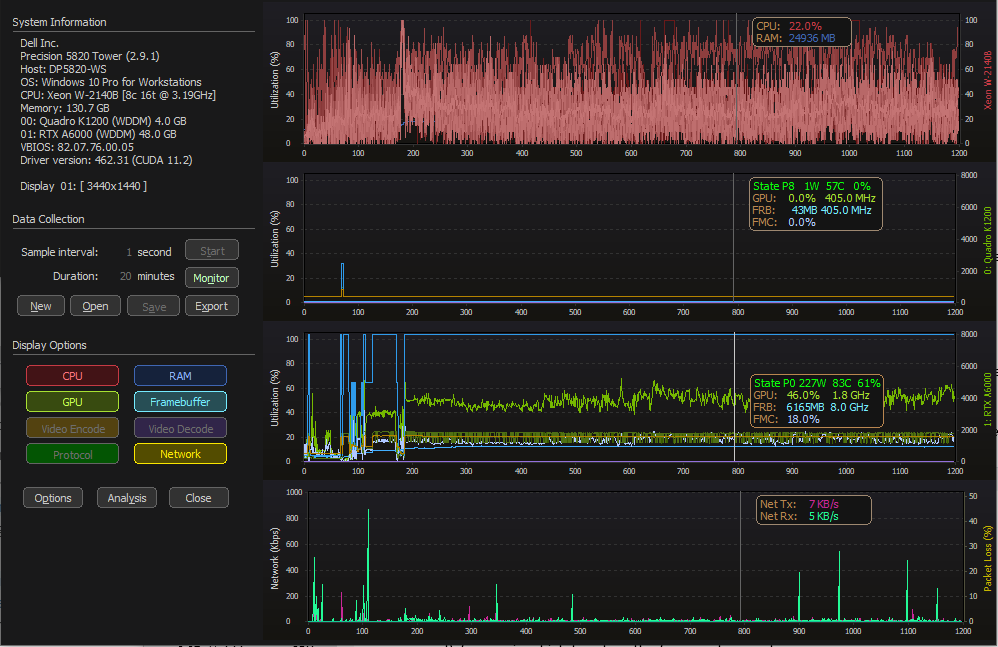Click the State P0 227W readout box

tap(817, 401)
